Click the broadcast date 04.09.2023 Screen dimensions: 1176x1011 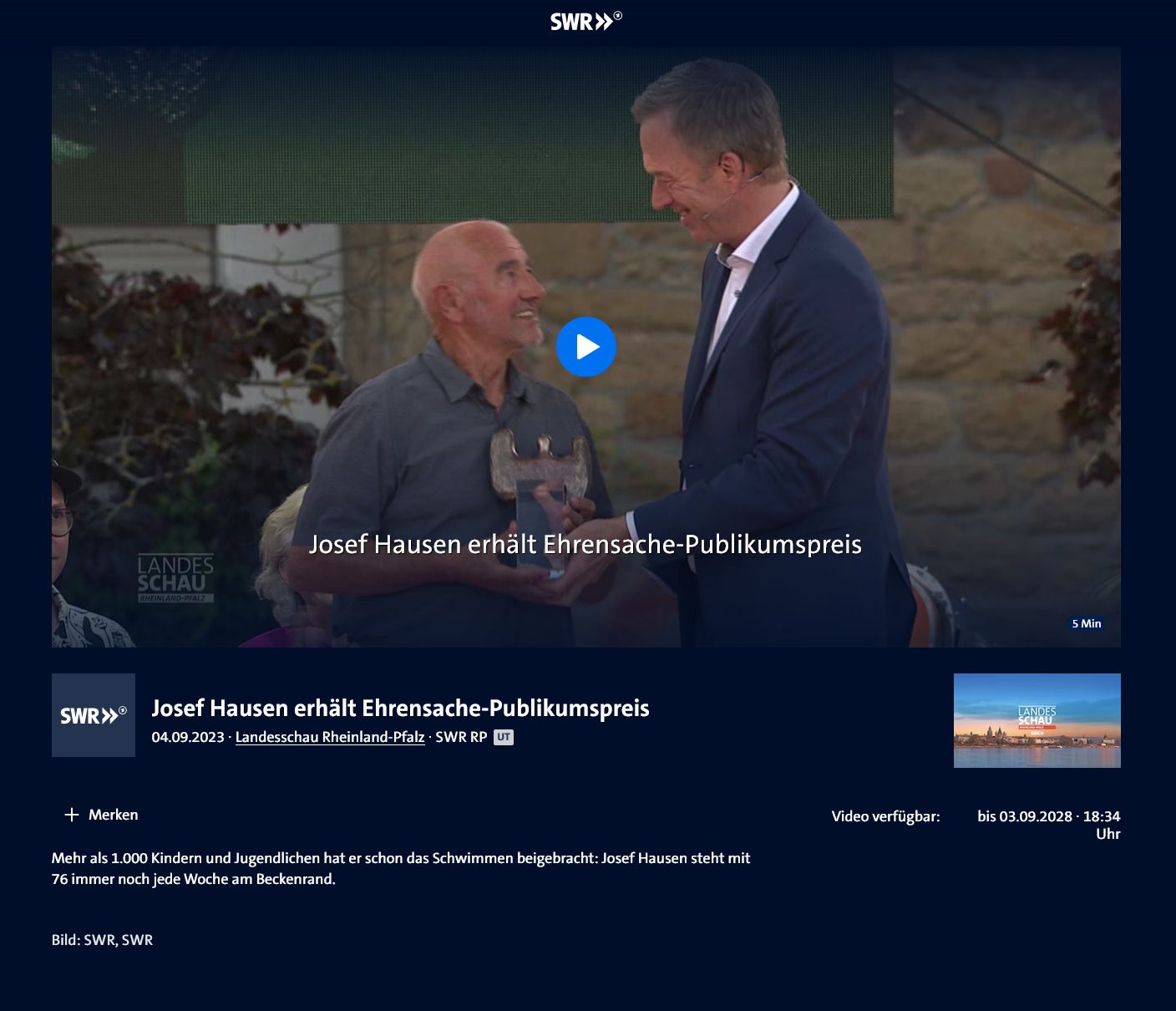click(188, 737)
